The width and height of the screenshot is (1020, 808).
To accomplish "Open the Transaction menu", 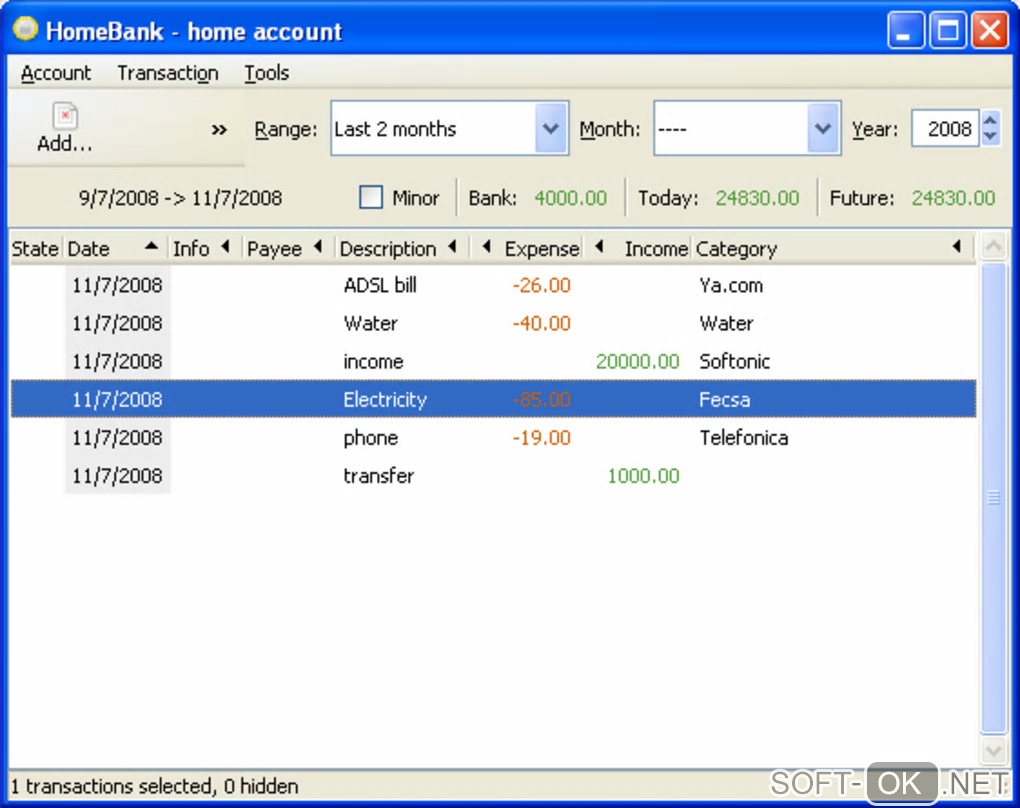I will coord(168,73).
